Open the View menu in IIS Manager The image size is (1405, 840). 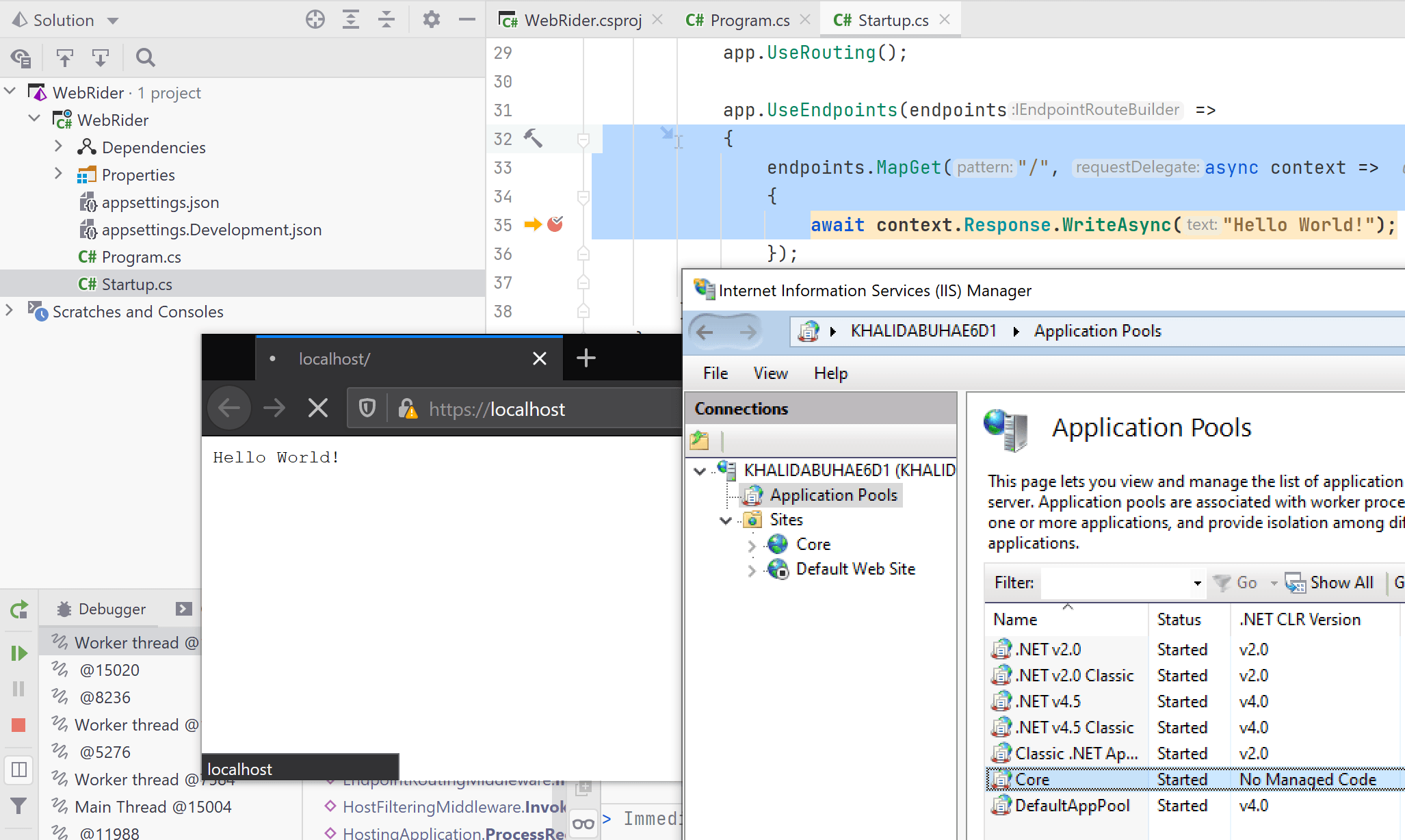[x=770, y=373]
